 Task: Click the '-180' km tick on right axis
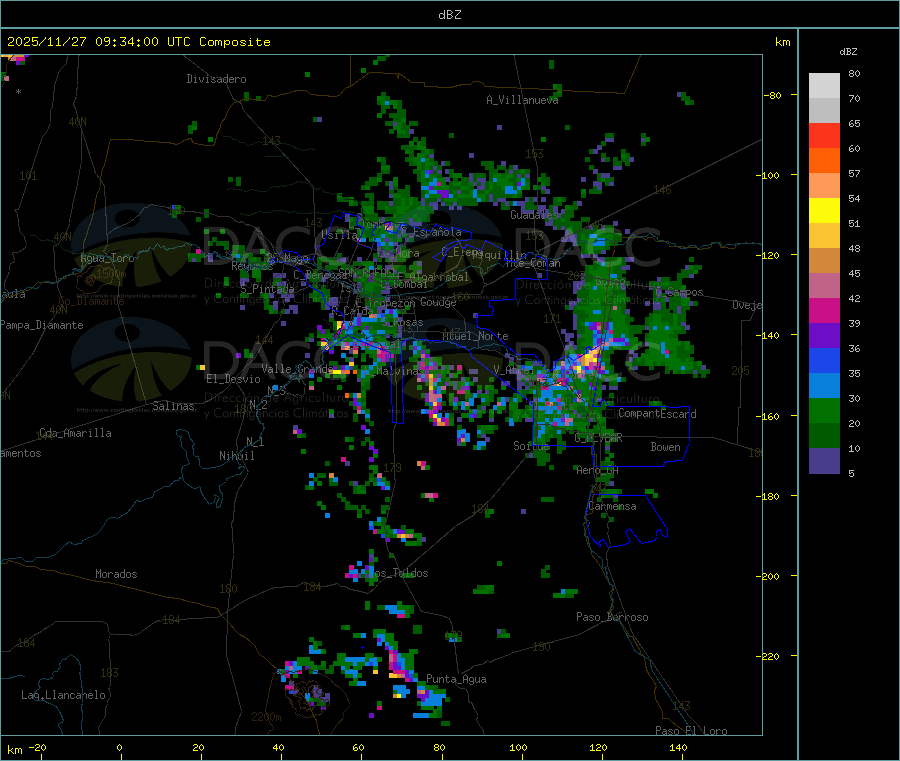tap(768, 496)
